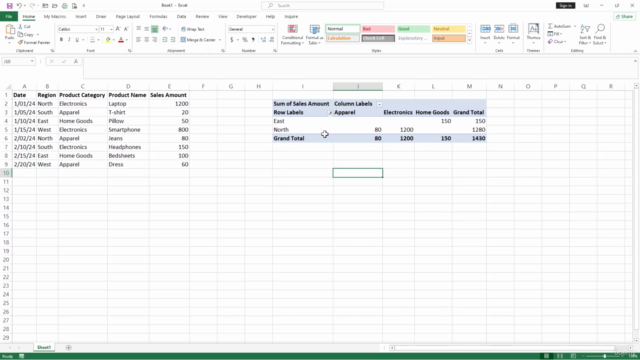Screen dimensions: 640x360
Task: Apply comma style number format
Action: coord(253,40)
